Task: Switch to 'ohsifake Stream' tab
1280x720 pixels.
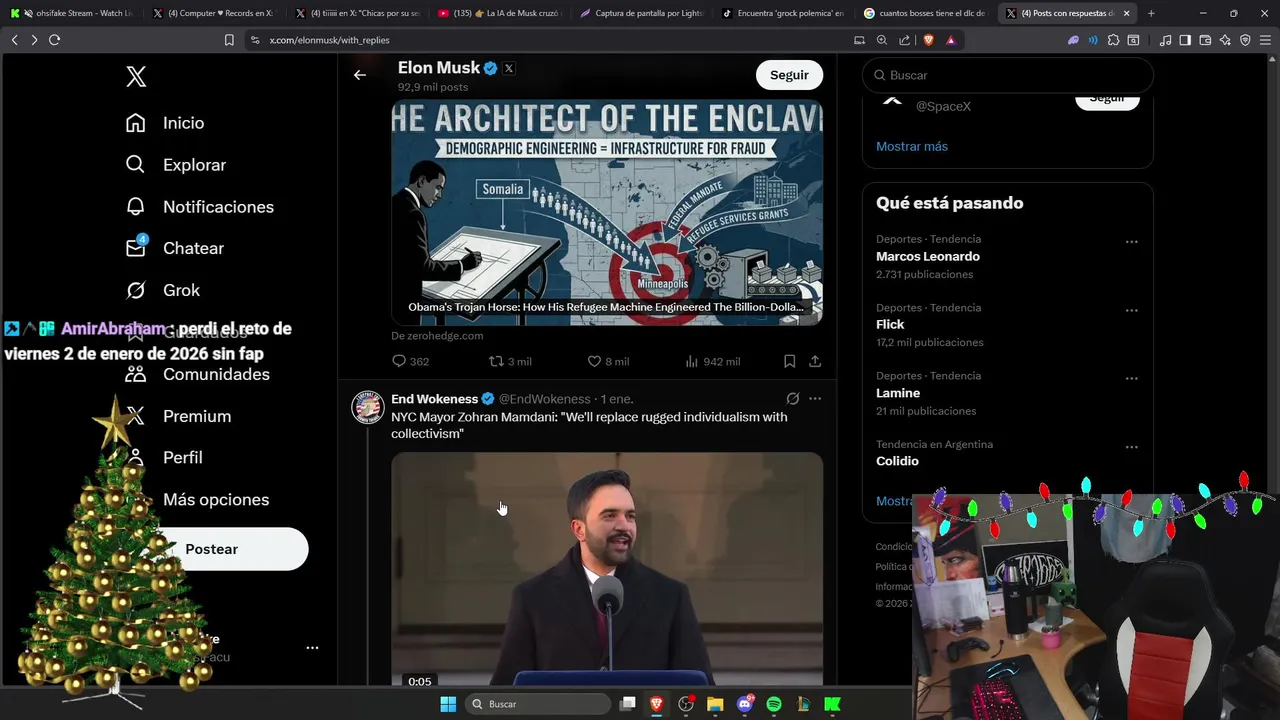Action: (70, 13)
